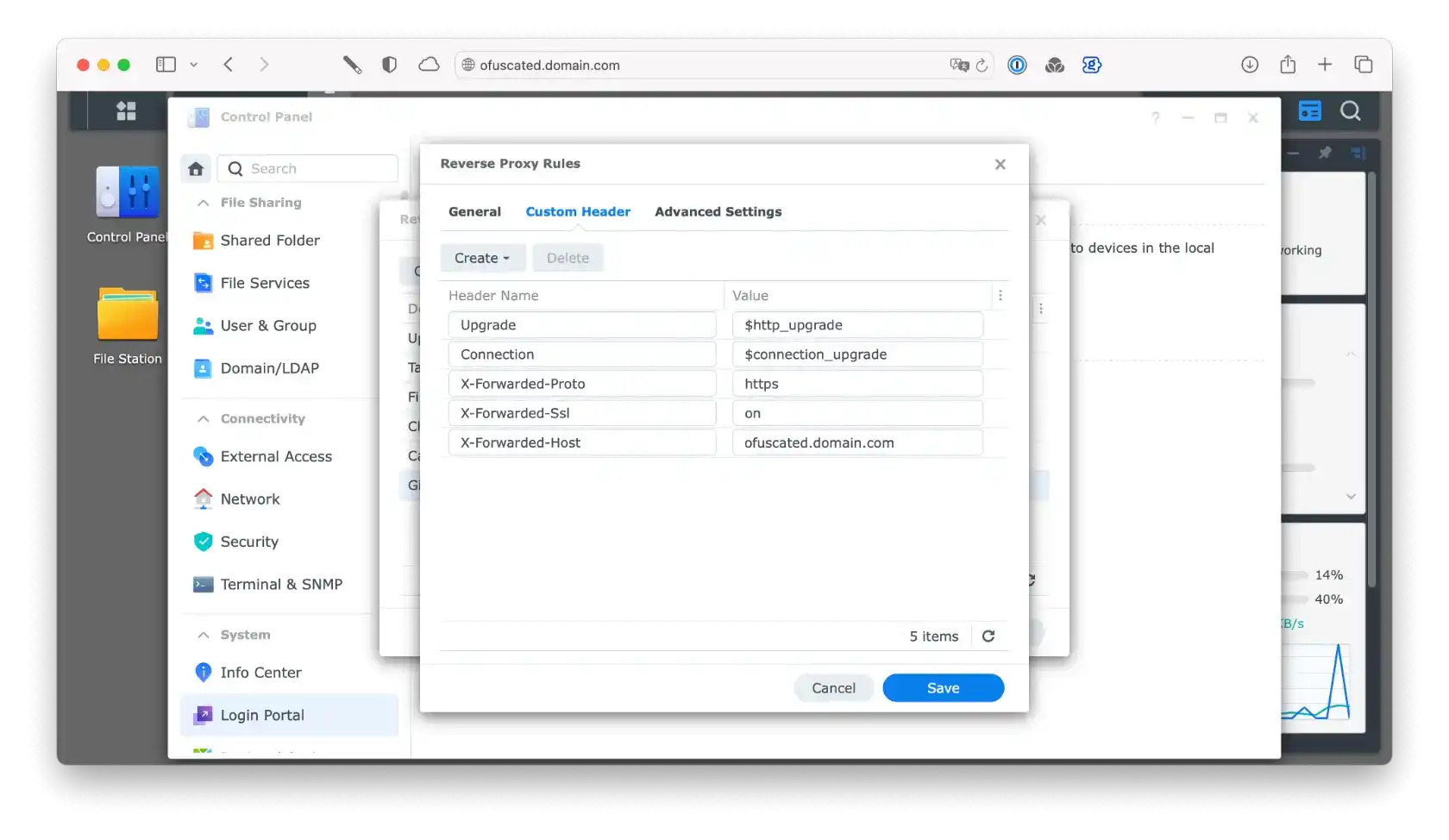
Task: Collapse the File Sharing section
Action: click(204, 203)
